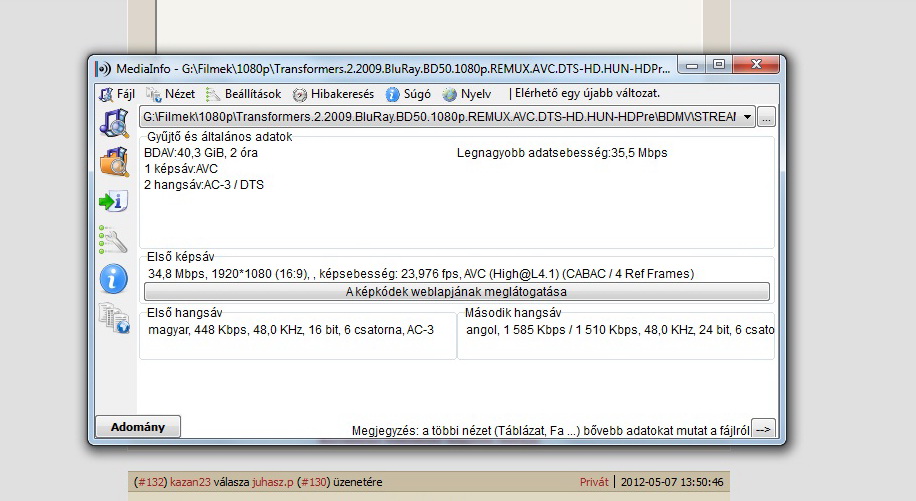This screenshot has height=501, width=916.
Task: Click the '...' browse button
Action: [x=766, y=117]
